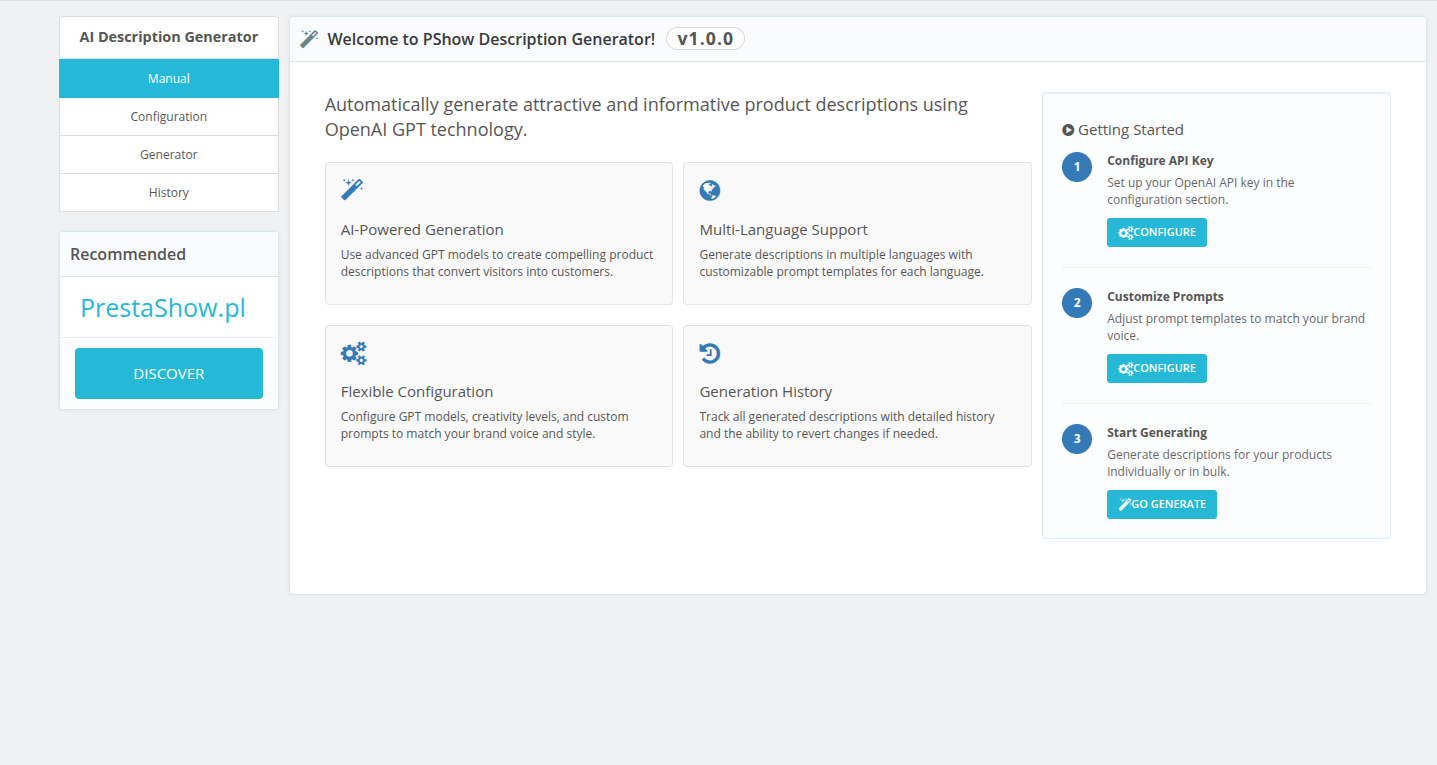Click step 3 number badge
Viewport: 1437px width, 765px height.
(1077, 439)
